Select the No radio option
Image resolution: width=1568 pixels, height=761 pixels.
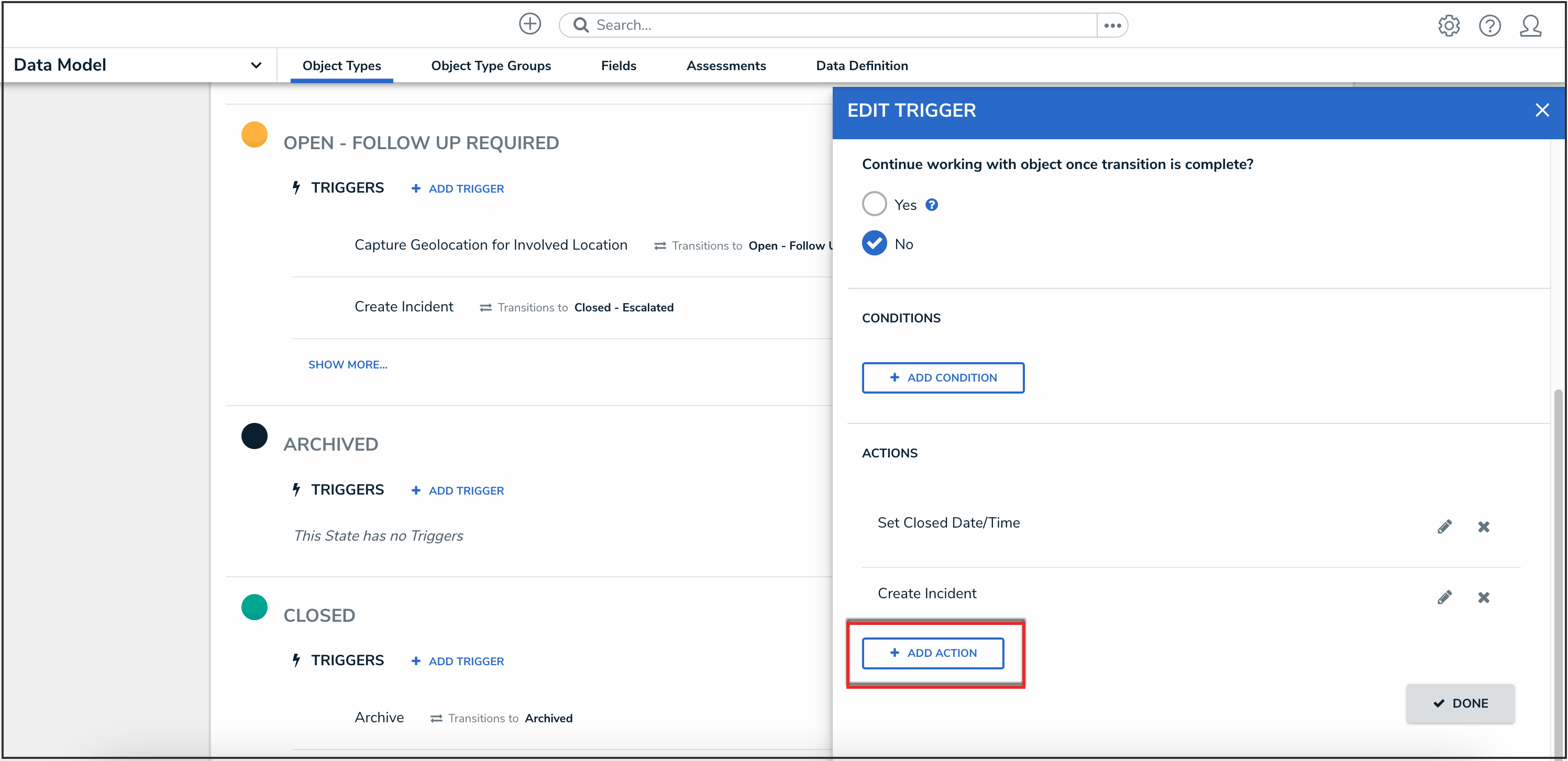(874, 243)
